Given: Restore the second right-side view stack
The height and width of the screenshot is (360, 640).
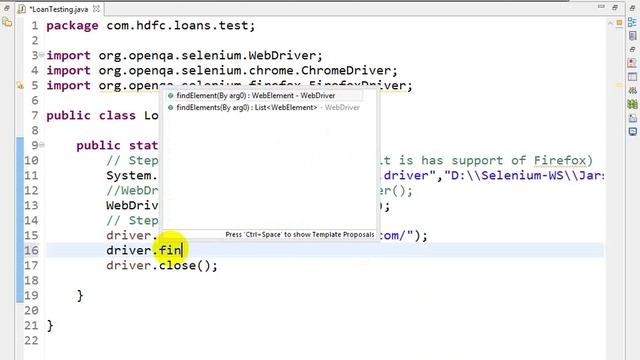Looking at the screenshot, I should pos(632,49).
